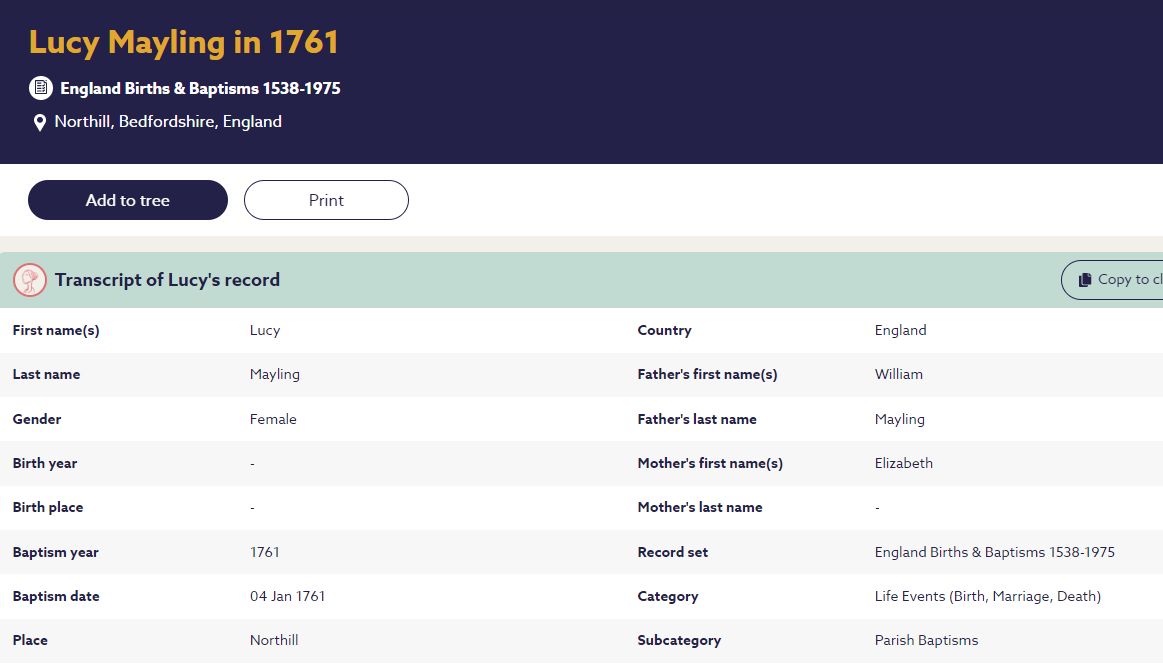The image size is (1163, 664).
Task: Click the record set document icon
Action: click(x=40, y=88)
